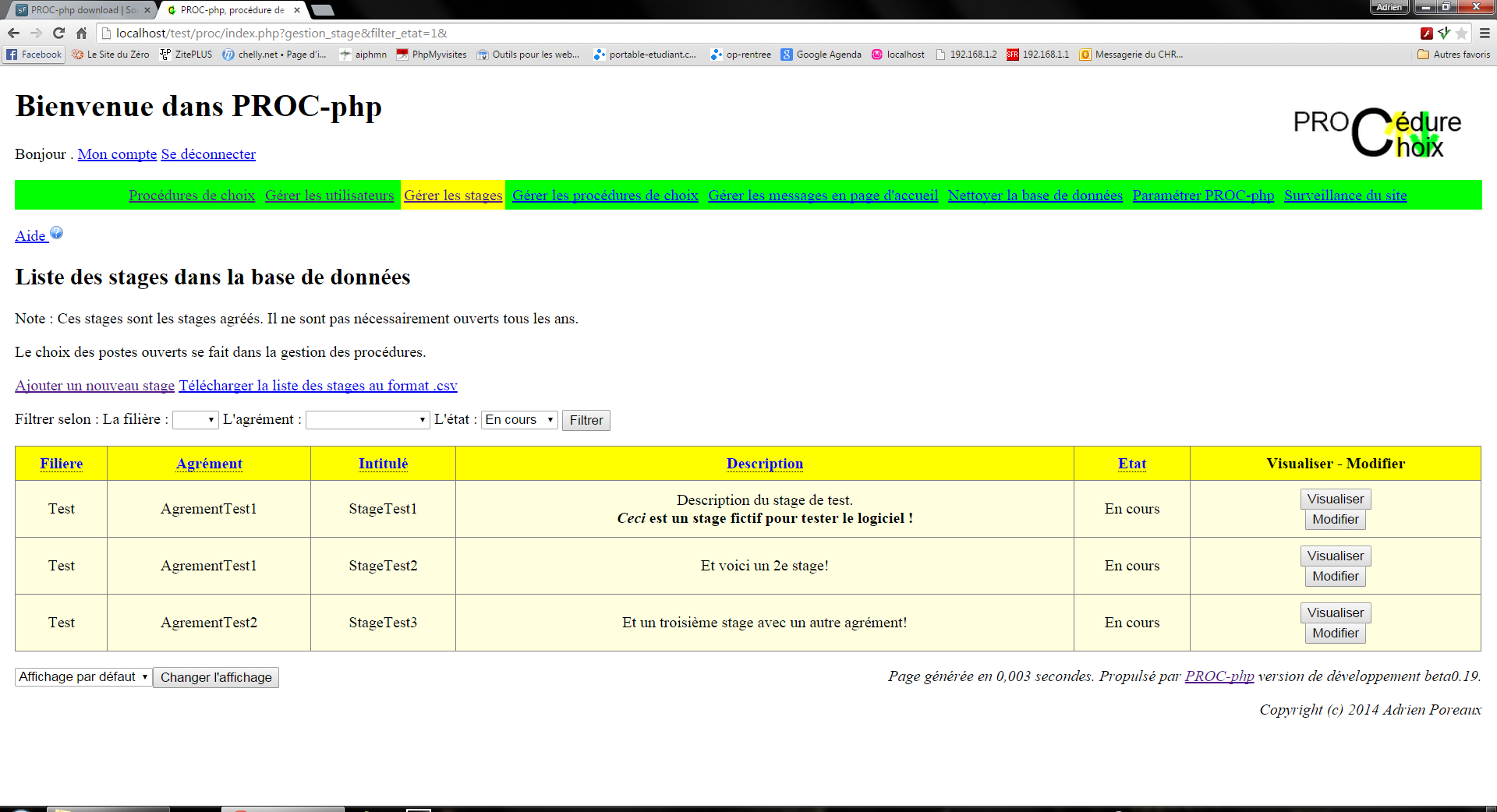1497x812 pixels.
Task: Open the Le Site du Zéro bookmark
Action: tap(110, 55)
